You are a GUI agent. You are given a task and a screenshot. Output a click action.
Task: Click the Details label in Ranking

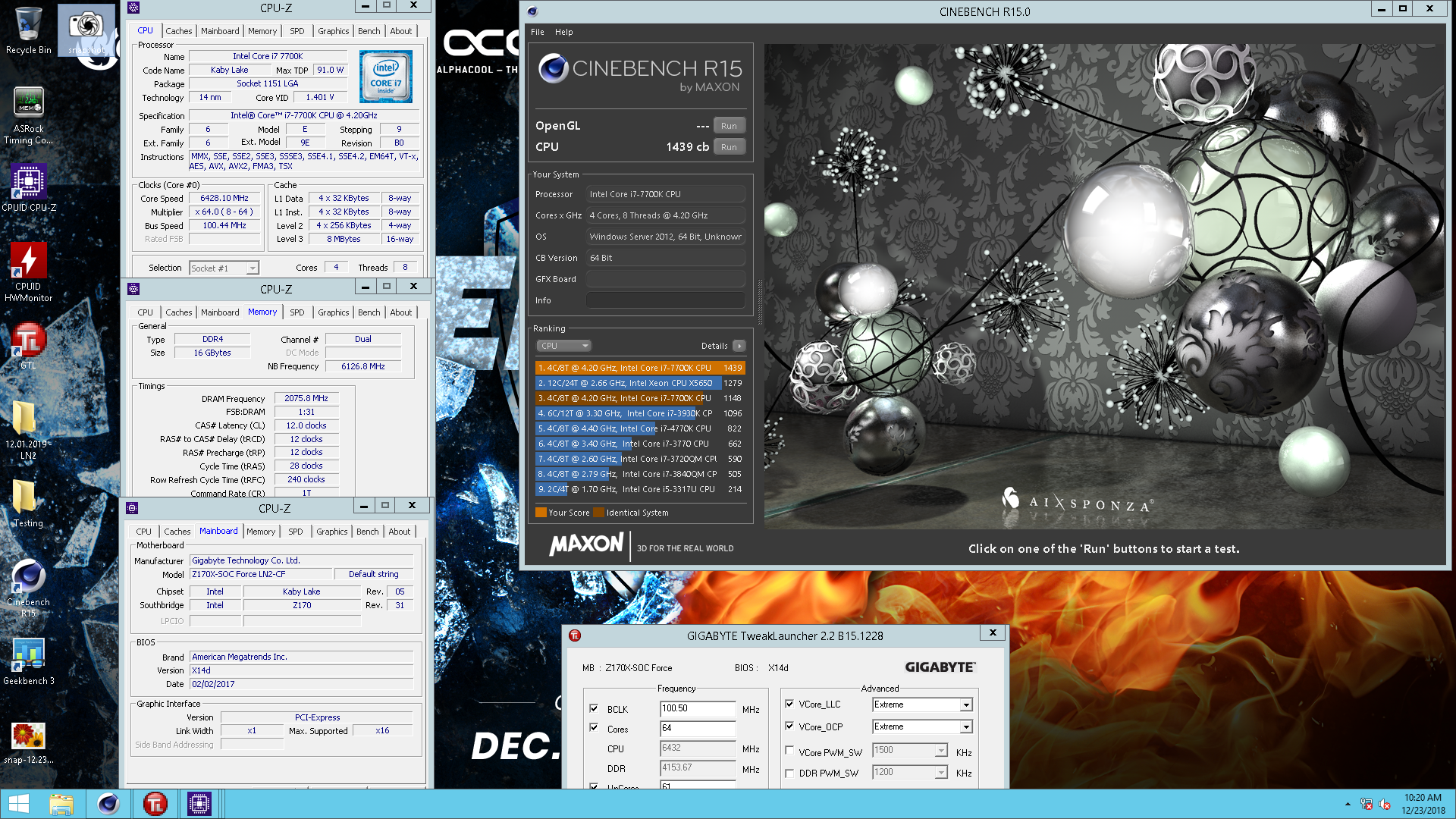tap(714, 346)
